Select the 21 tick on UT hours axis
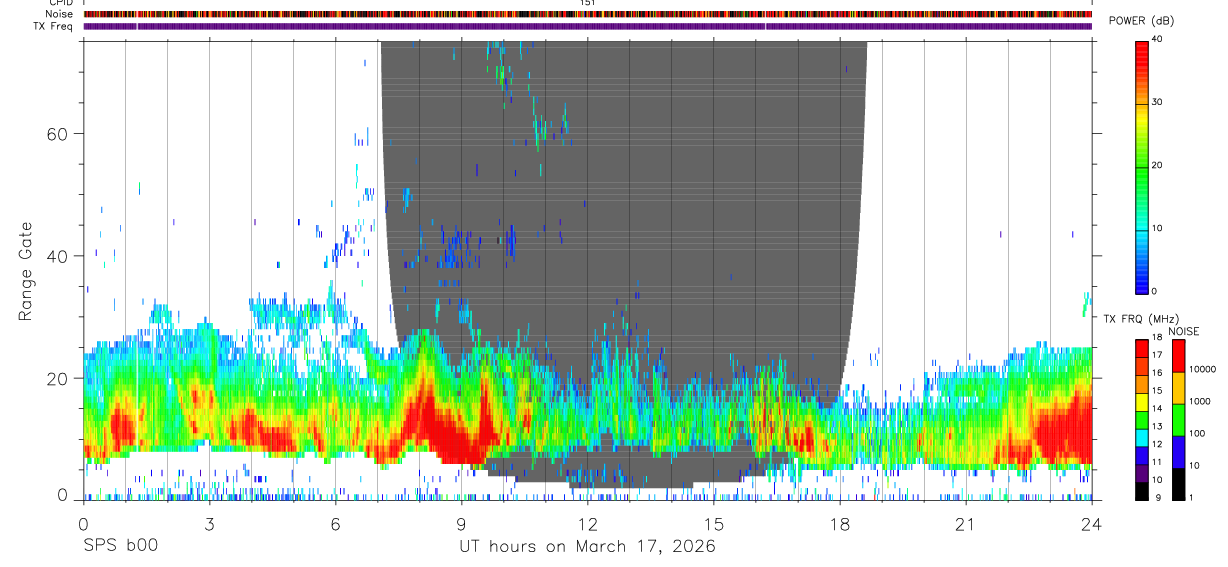 [x=965, y=524]
